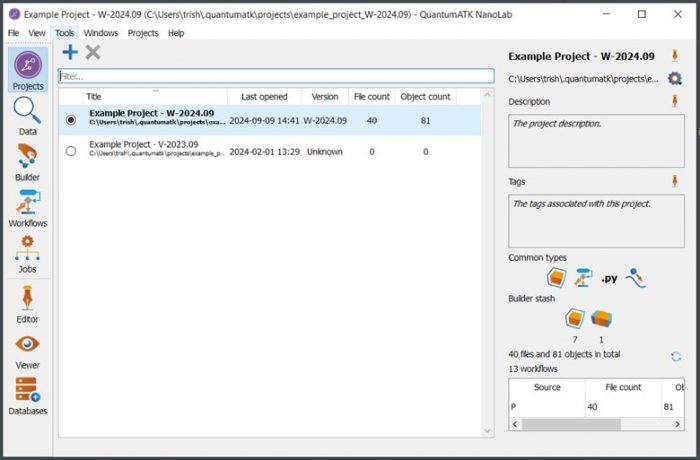
Task: Click bulk configuration icon under Common types
Action: pos(557,277)
